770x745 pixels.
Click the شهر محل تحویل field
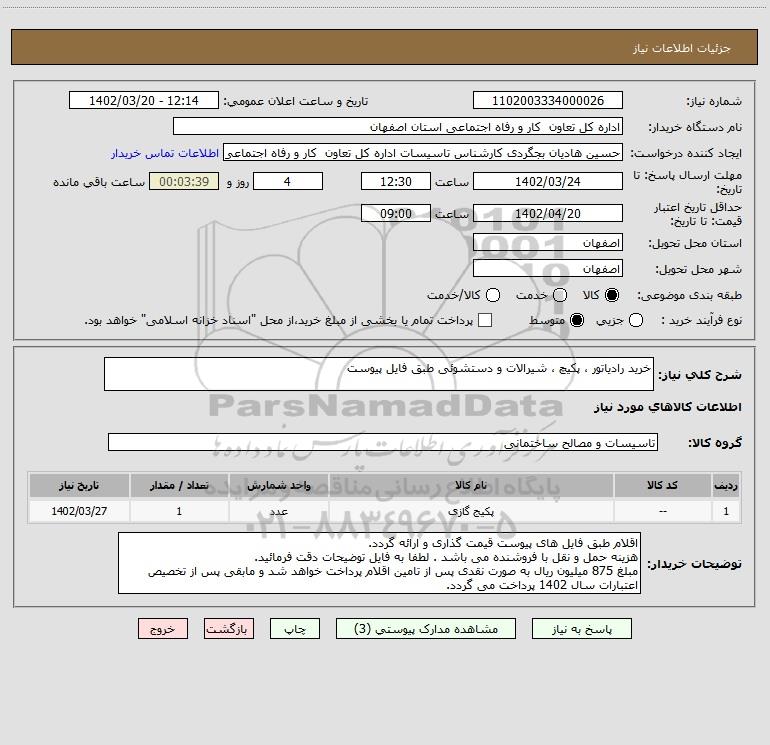click(x=548, y=269)
